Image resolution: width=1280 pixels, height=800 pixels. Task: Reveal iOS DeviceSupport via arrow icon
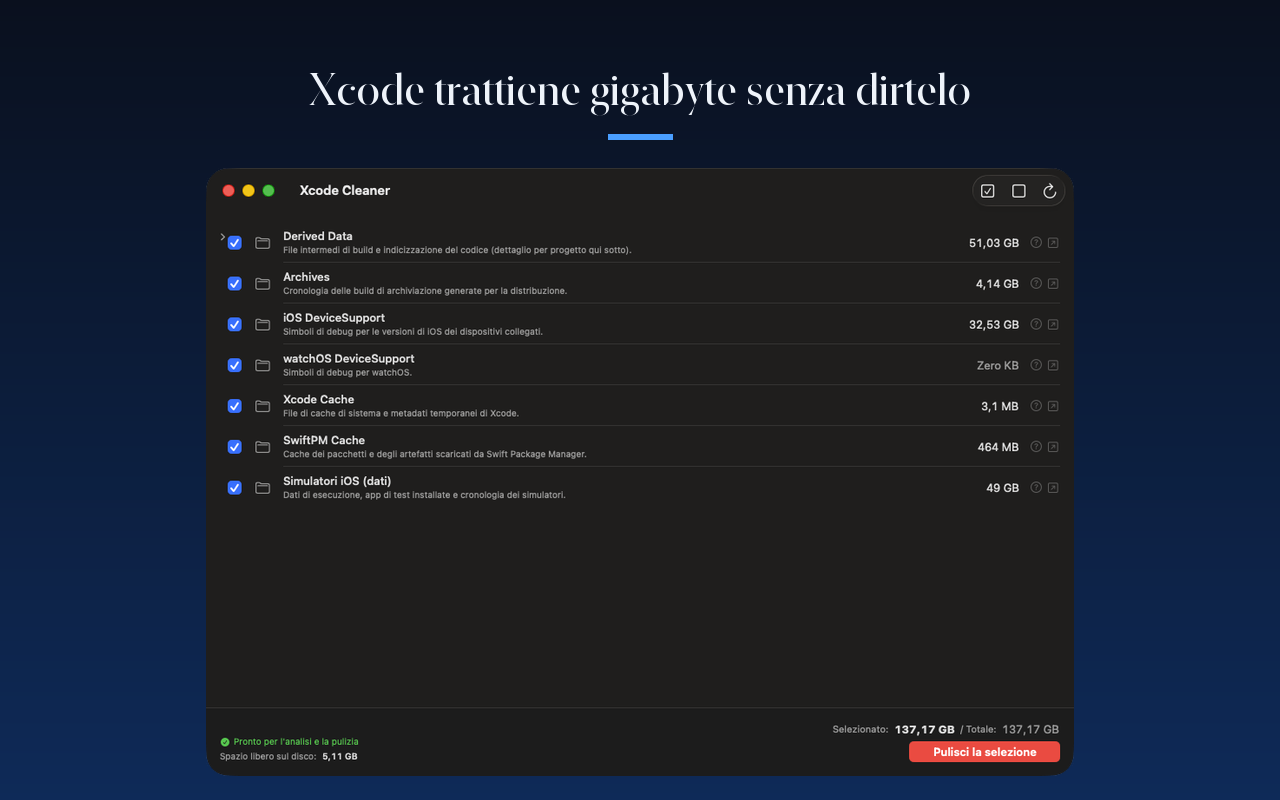1053,324
